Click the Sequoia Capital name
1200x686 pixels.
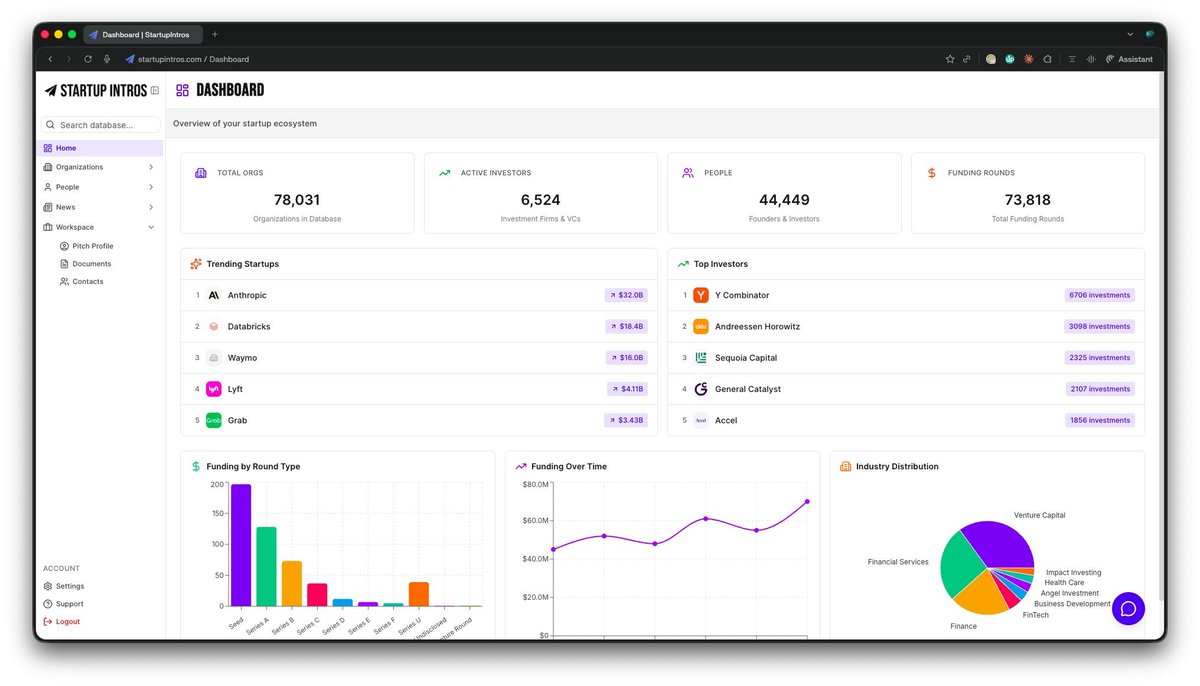pos(746,357)
